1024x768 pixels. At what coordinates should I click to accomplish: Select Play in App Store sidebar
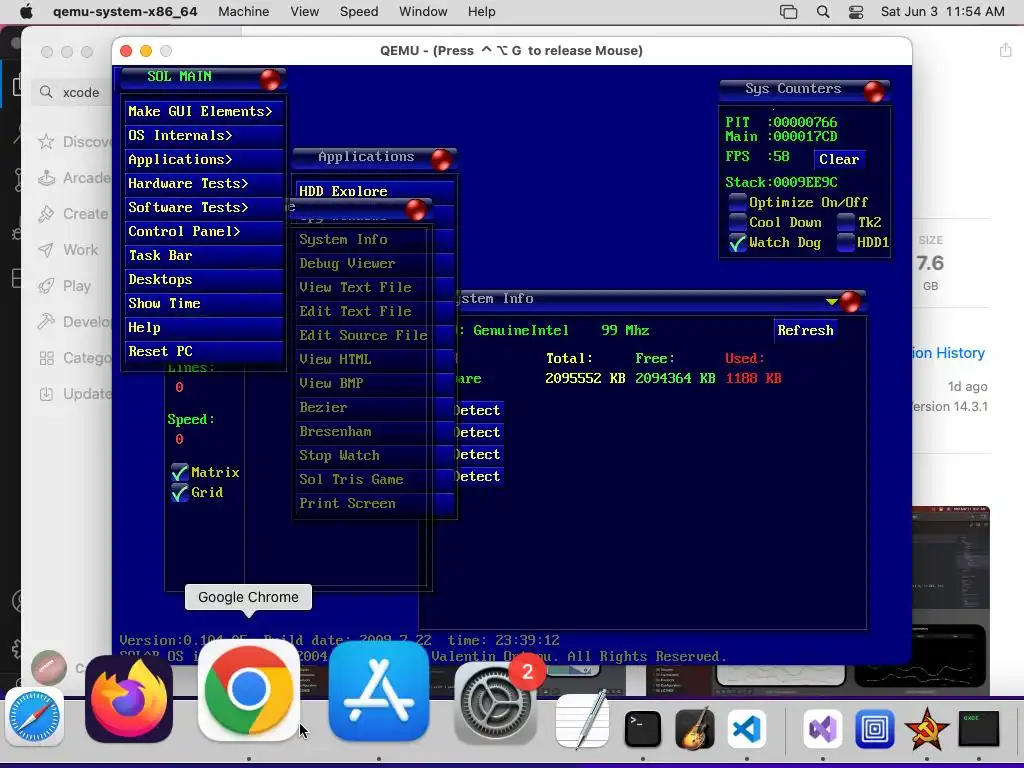[x=64, y=285]
